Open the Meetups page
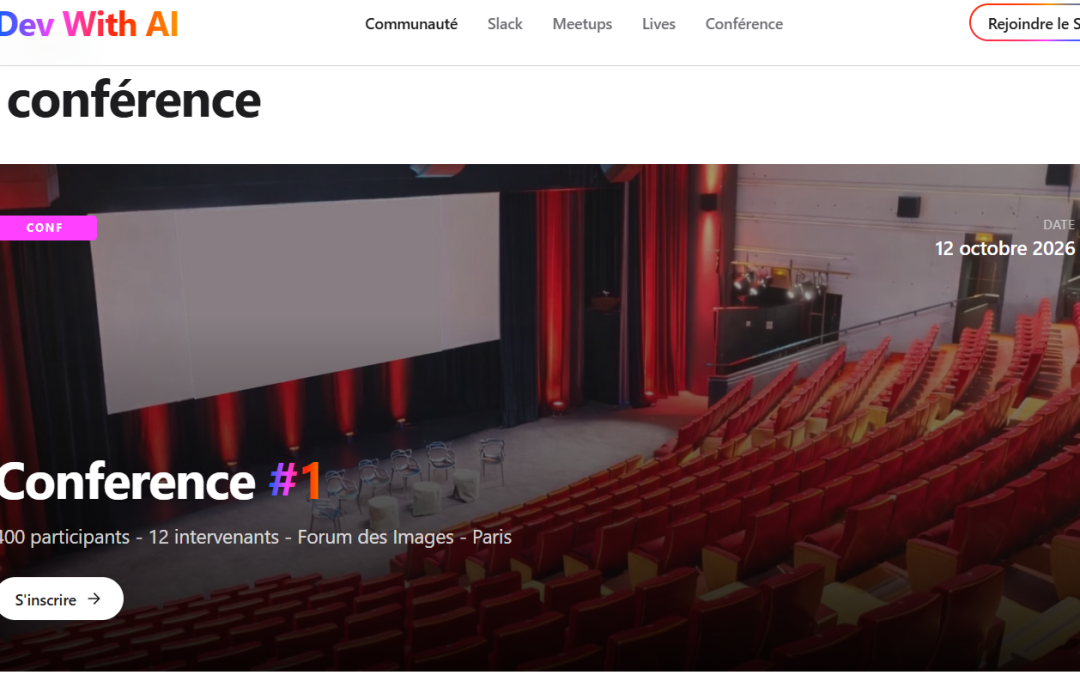This screenshot has width=1080, height=675. [582, 24]
